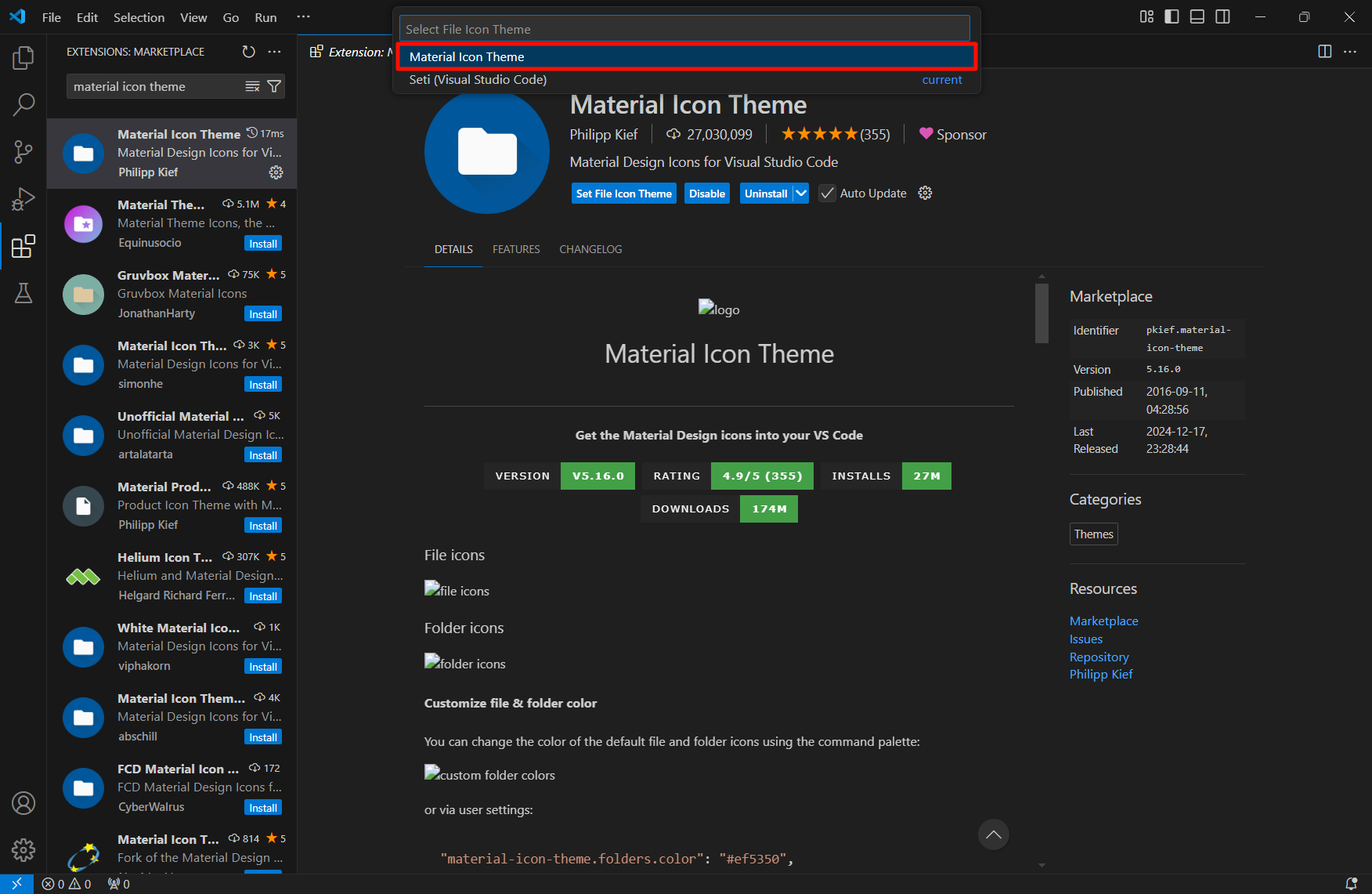Show errors and warnings in status bar
Screen dimensions: 1372x894
[x=67, y=884]
